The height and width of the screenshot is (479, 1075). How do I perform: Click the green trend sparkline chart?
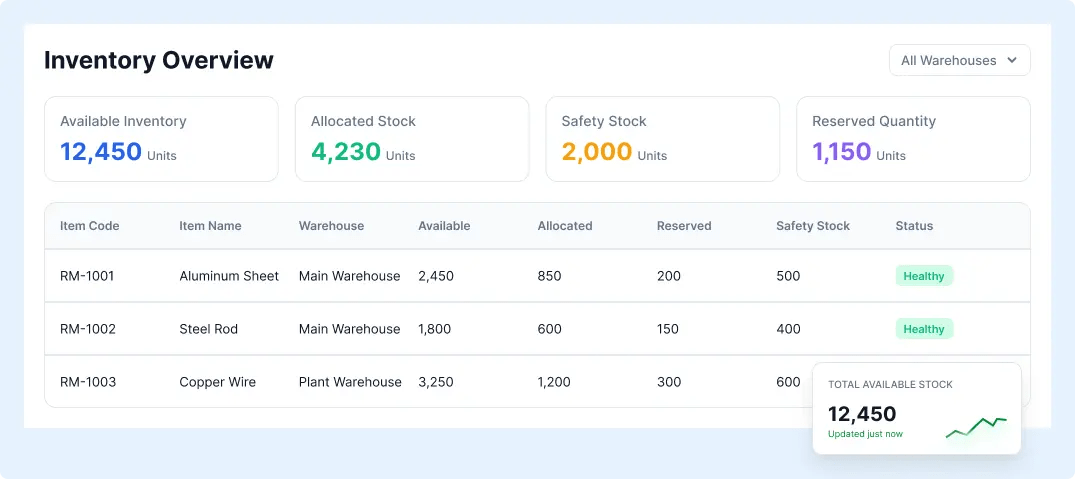tap(976, 427)
